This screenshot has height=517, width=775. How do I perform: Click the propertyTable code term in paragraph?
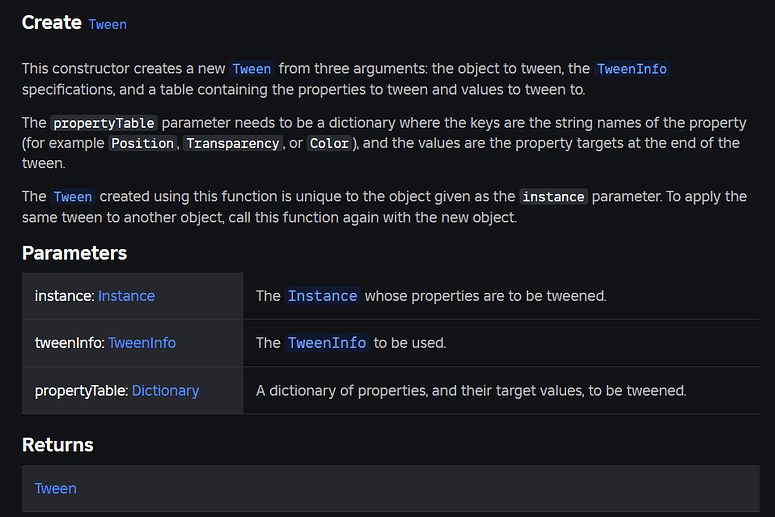(x=104, y=123)
